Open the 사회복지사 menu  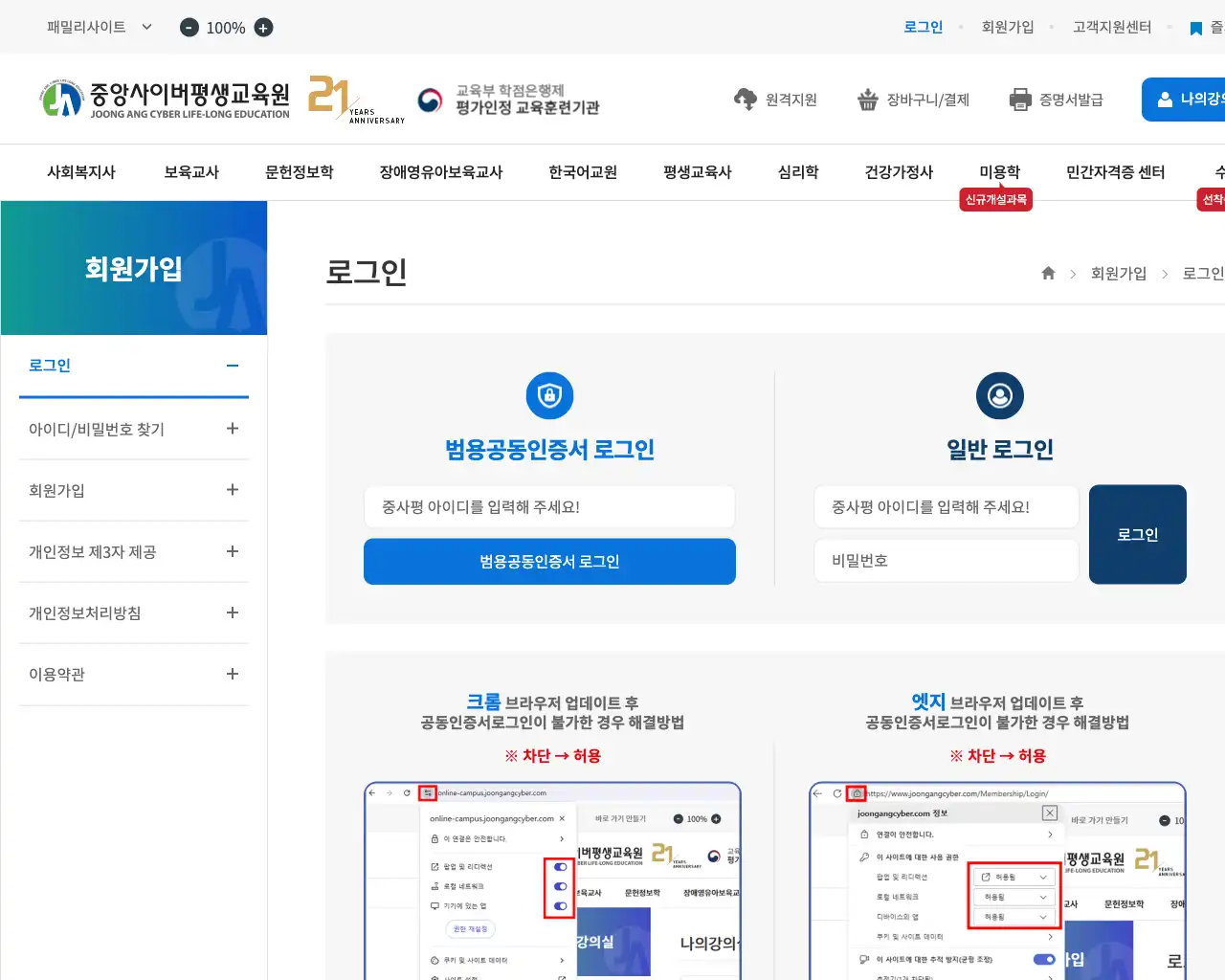point(81,172)
